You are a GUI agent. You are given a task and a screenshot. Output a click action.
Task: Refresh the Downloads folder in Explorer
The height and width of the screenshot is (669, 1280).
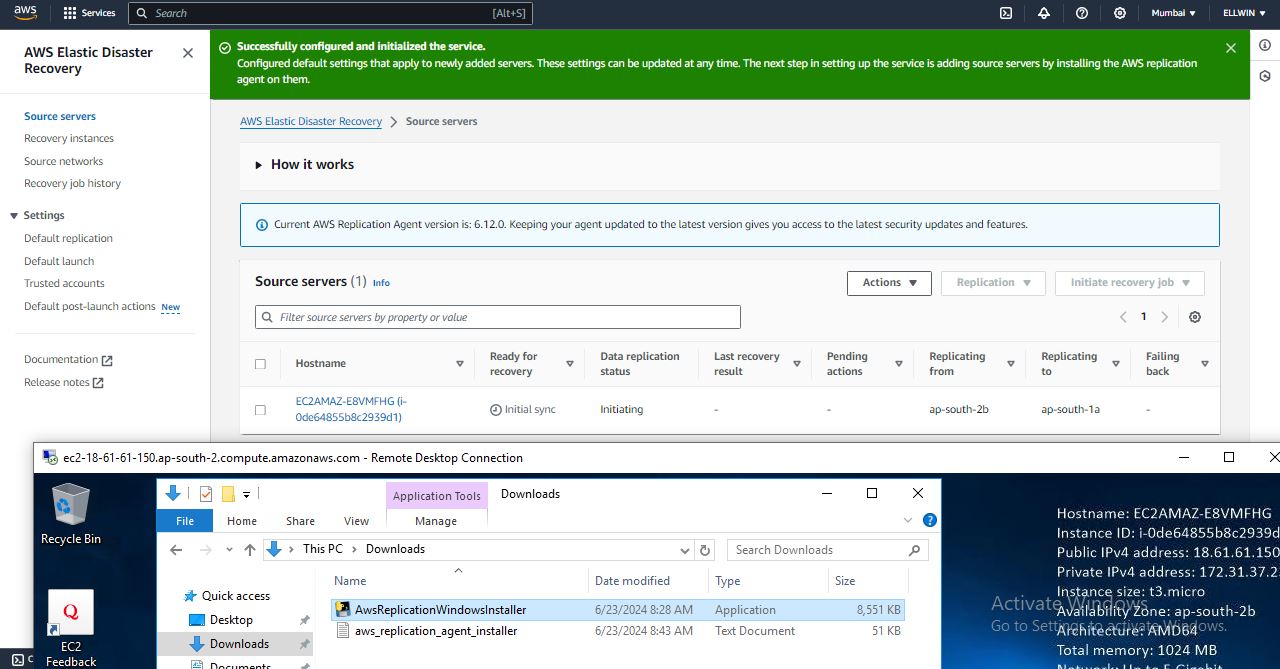coord(705,550)
